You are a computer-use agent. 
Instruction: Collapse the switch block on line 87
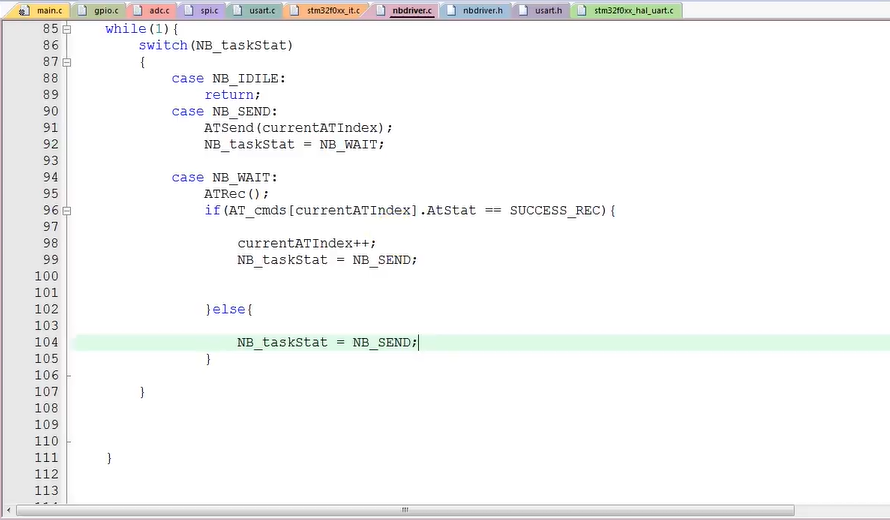coord(67,62)
